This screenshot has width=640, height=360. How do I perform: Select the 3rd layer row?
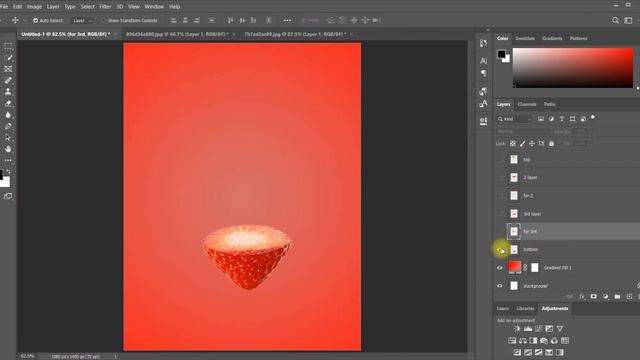(x=567, y=213)
